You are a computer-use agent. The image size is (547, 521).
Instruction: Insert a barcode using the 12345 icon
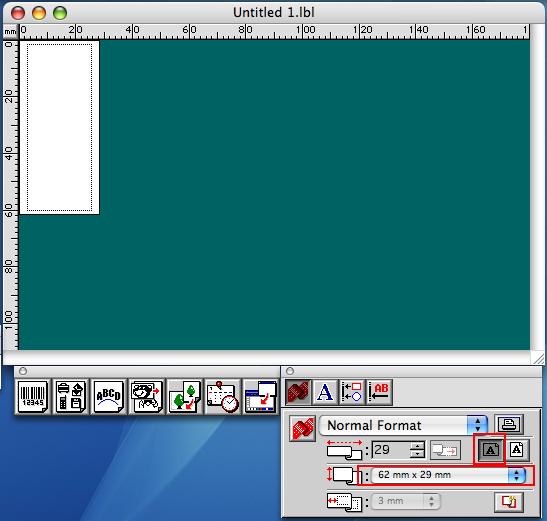click(33, 396)
